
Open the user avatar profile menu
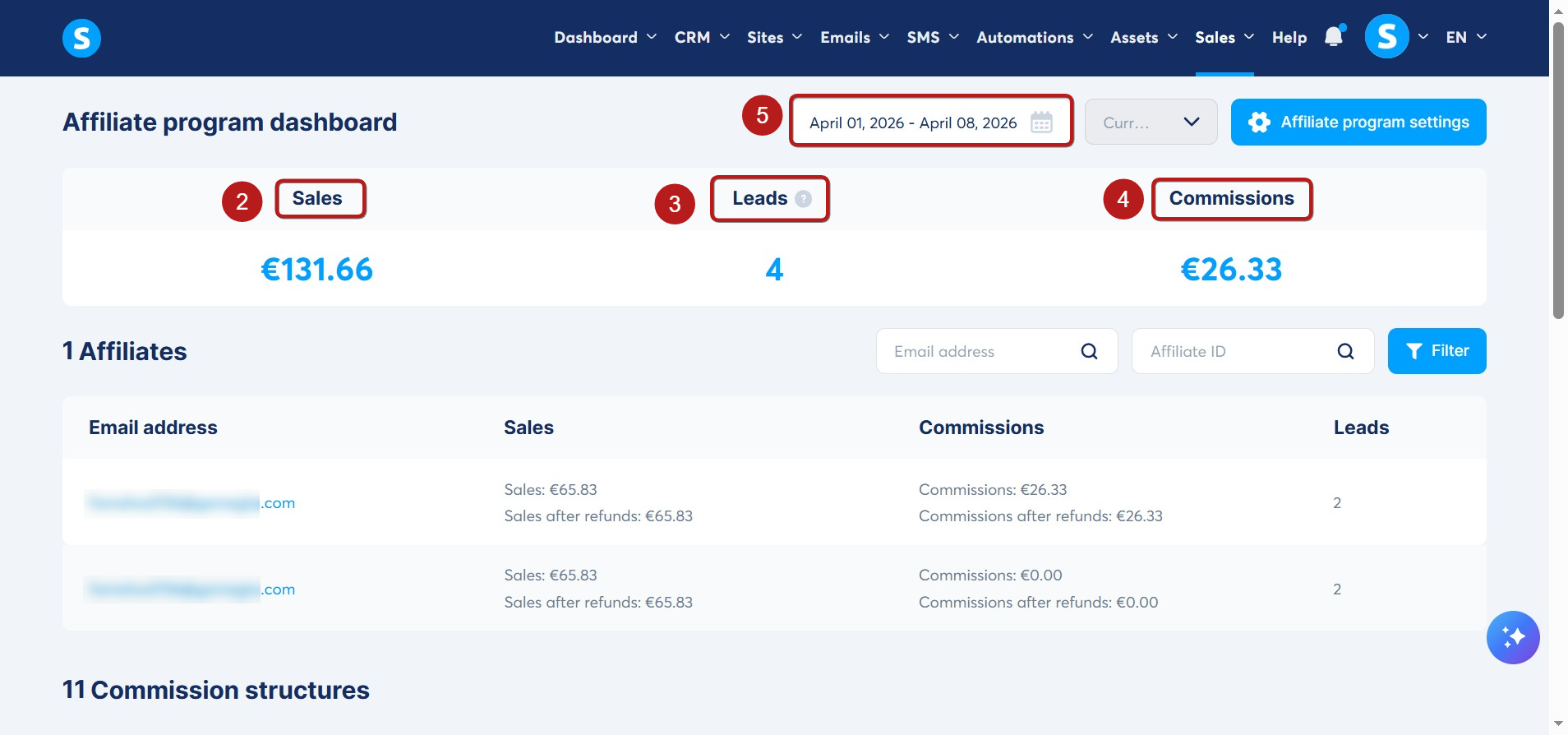(1386, 36)
